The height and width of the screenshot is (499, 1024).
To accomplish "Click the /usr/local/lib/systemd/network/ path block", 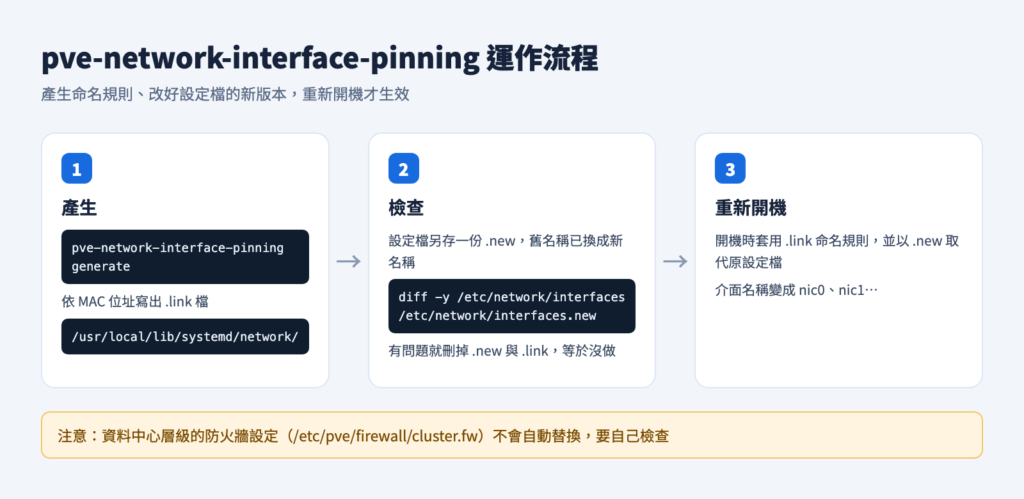I will click(x=185, y=336).
